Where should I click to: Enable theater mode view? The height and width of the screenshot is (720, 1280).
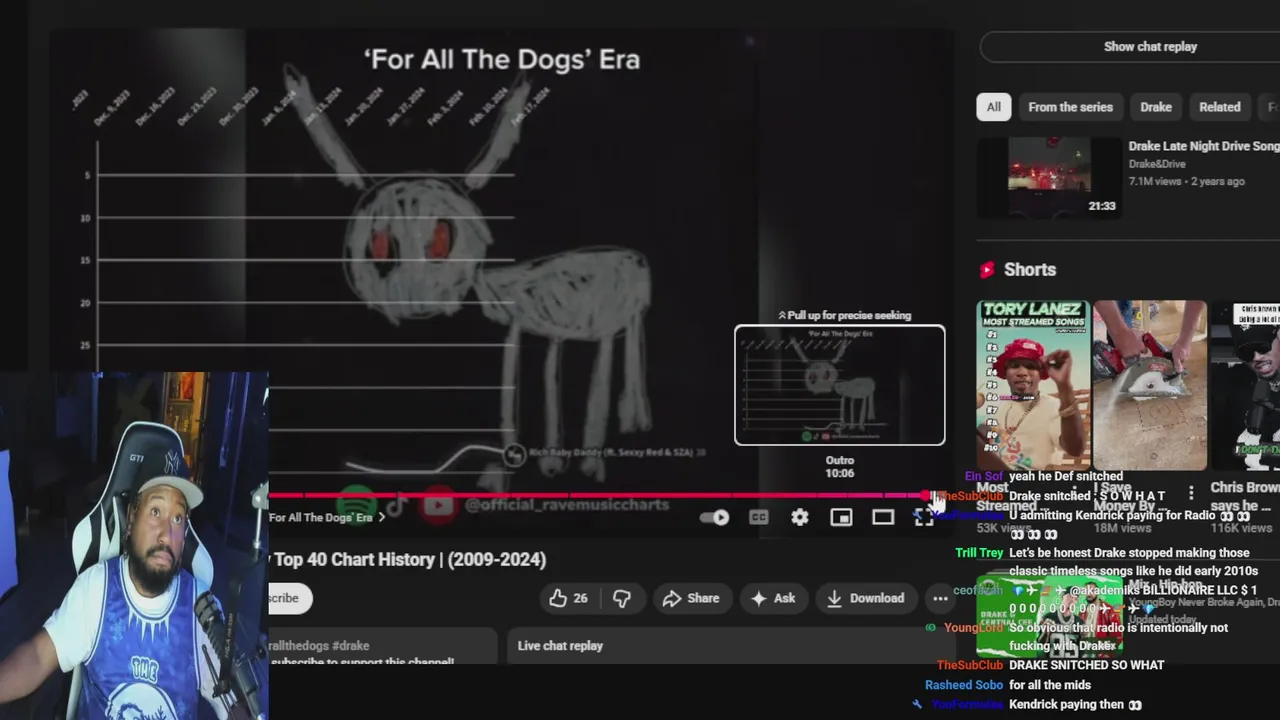(883, 517)
